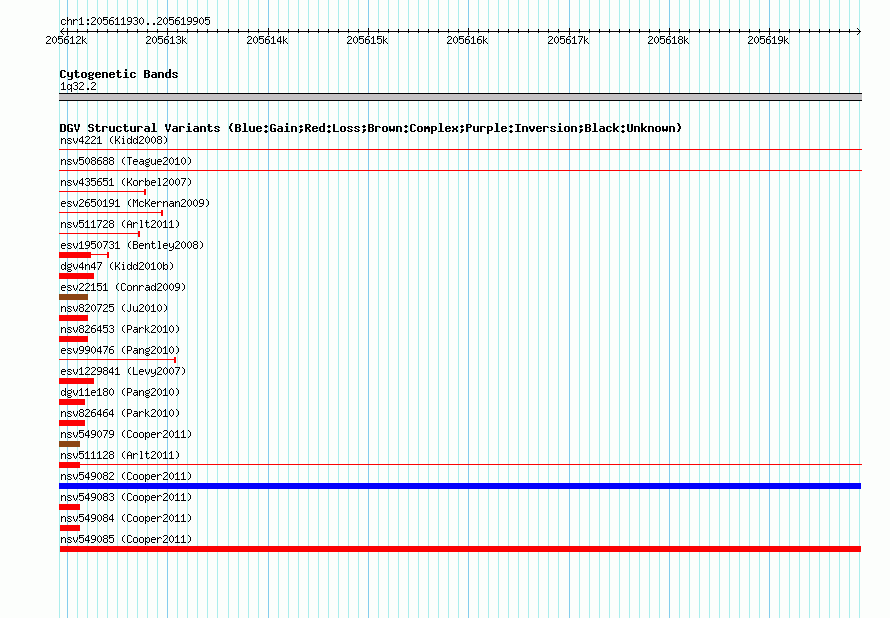Click the 205612k ruler tick label

point(66,40)
